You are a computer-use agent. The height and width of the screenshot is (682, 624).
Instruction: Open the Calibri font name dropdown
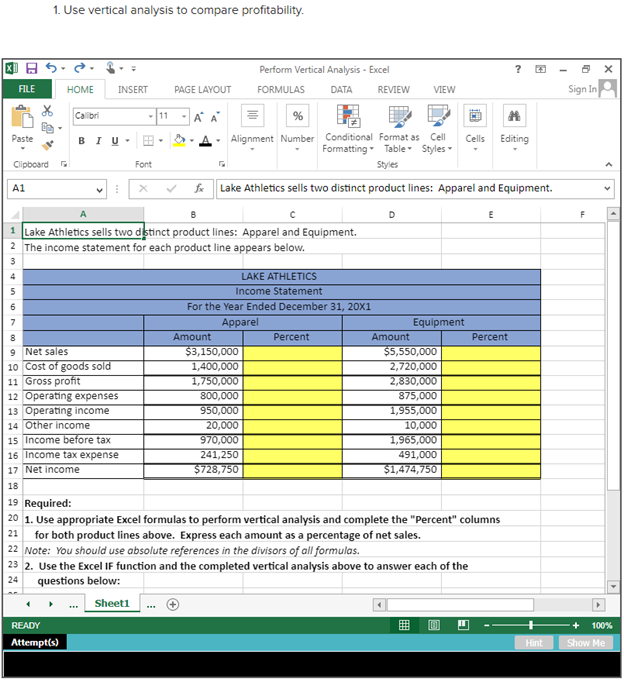[x=152, y=116]
